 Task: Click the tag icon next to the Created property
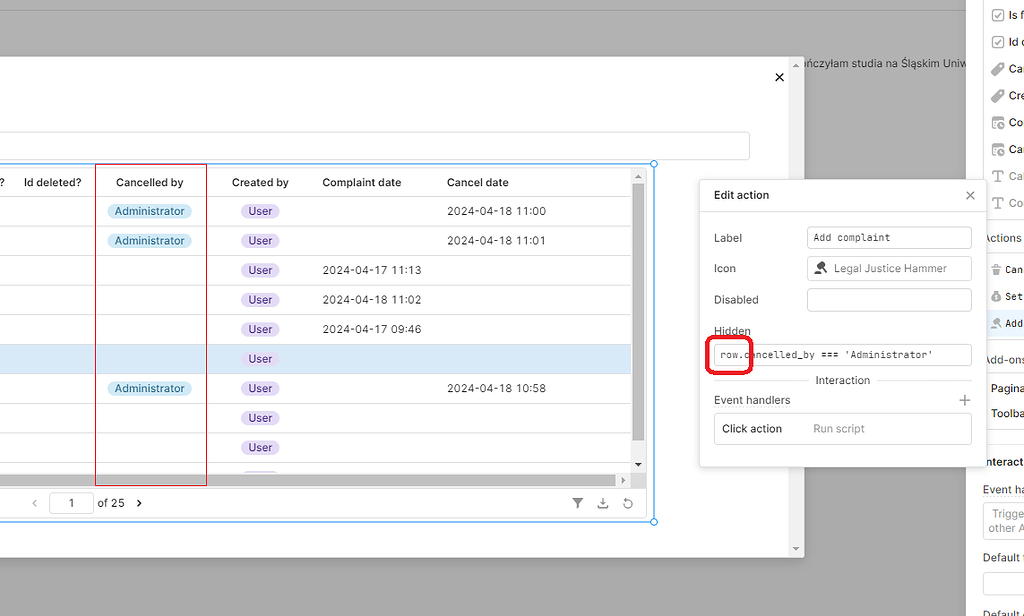pyautogui.click(x=997, y=95)
